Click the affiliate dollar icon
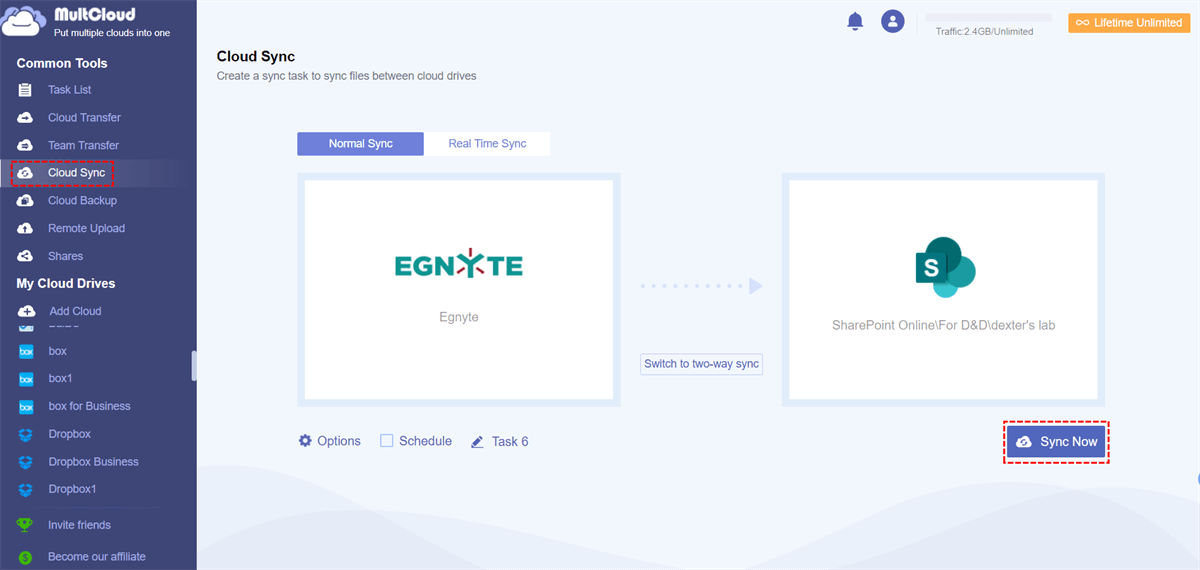This screenshot has height=570, width=1200. [26, 557]
